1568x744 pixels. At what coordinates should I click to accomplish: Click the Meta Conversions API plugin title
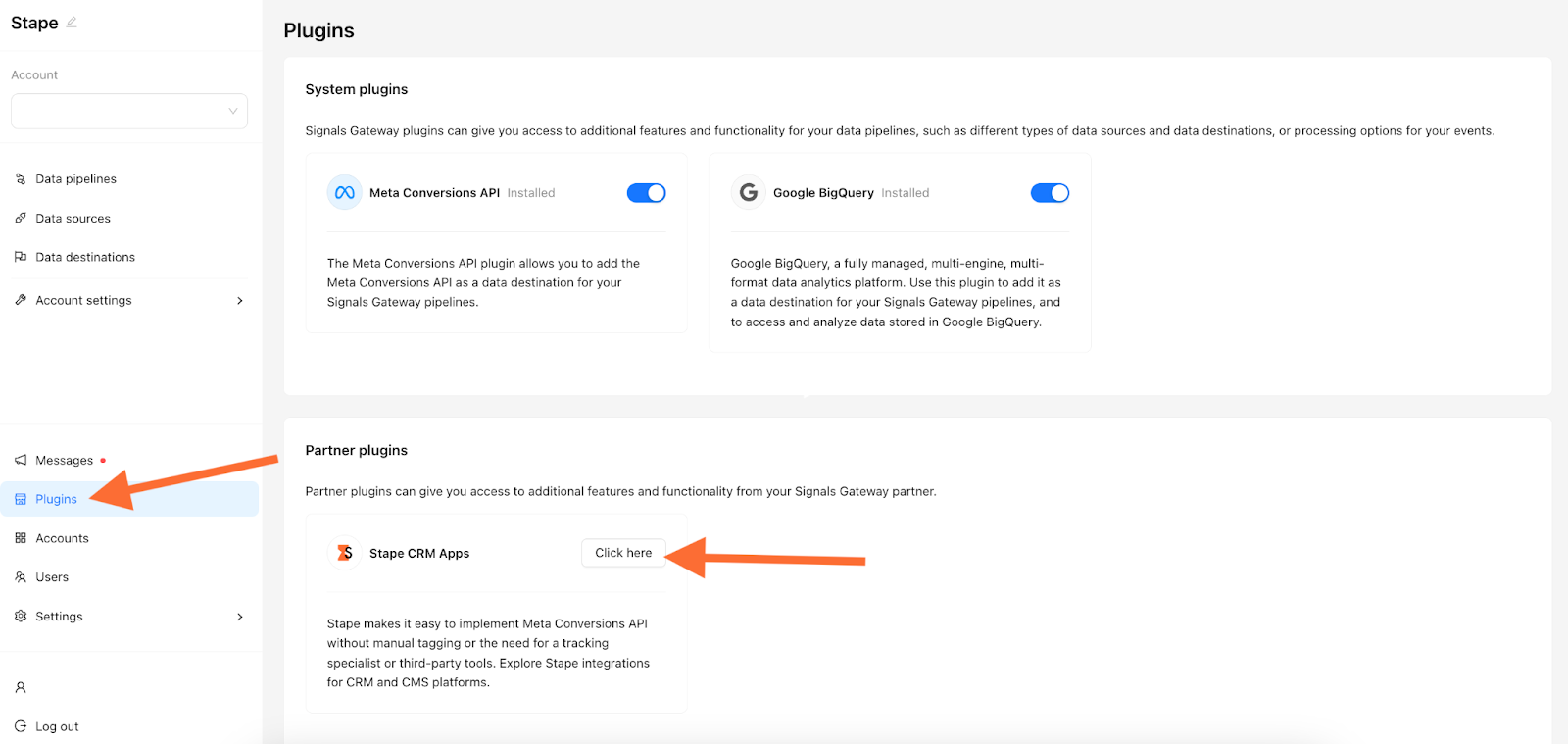click(x=434, y=193)
